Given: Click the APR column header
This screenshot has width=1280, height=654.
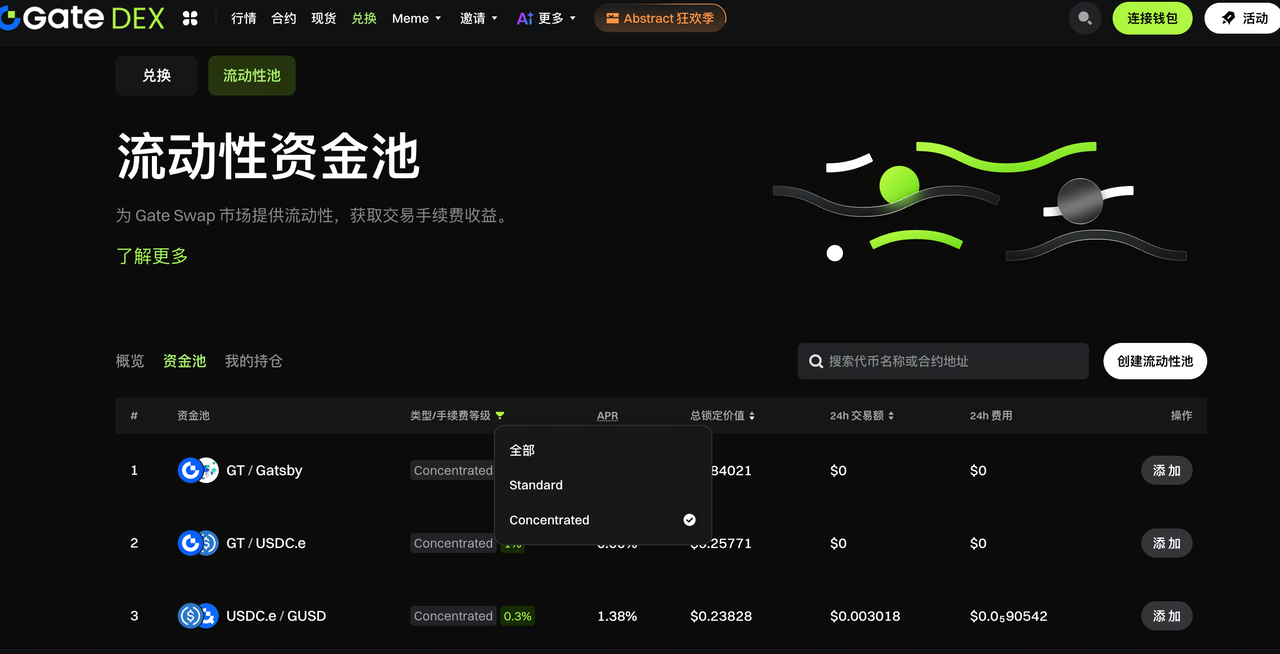Looking at the screenshot, I should coord(607,415).
